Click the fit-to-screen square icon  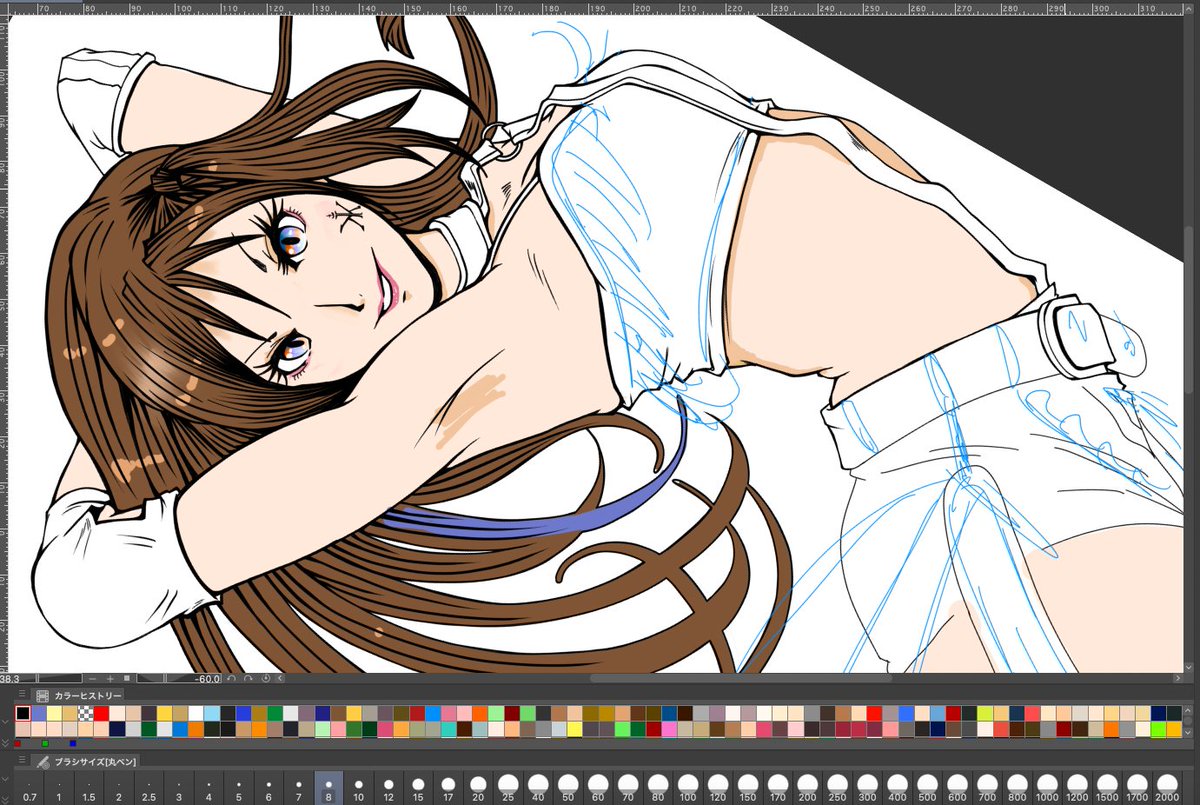coord(127,678)
